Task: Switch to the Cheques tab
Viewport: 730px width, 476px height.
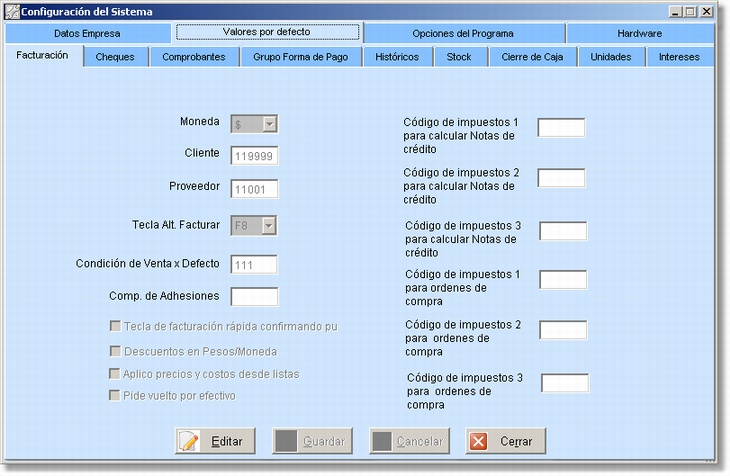Action: tap(115, 57)
